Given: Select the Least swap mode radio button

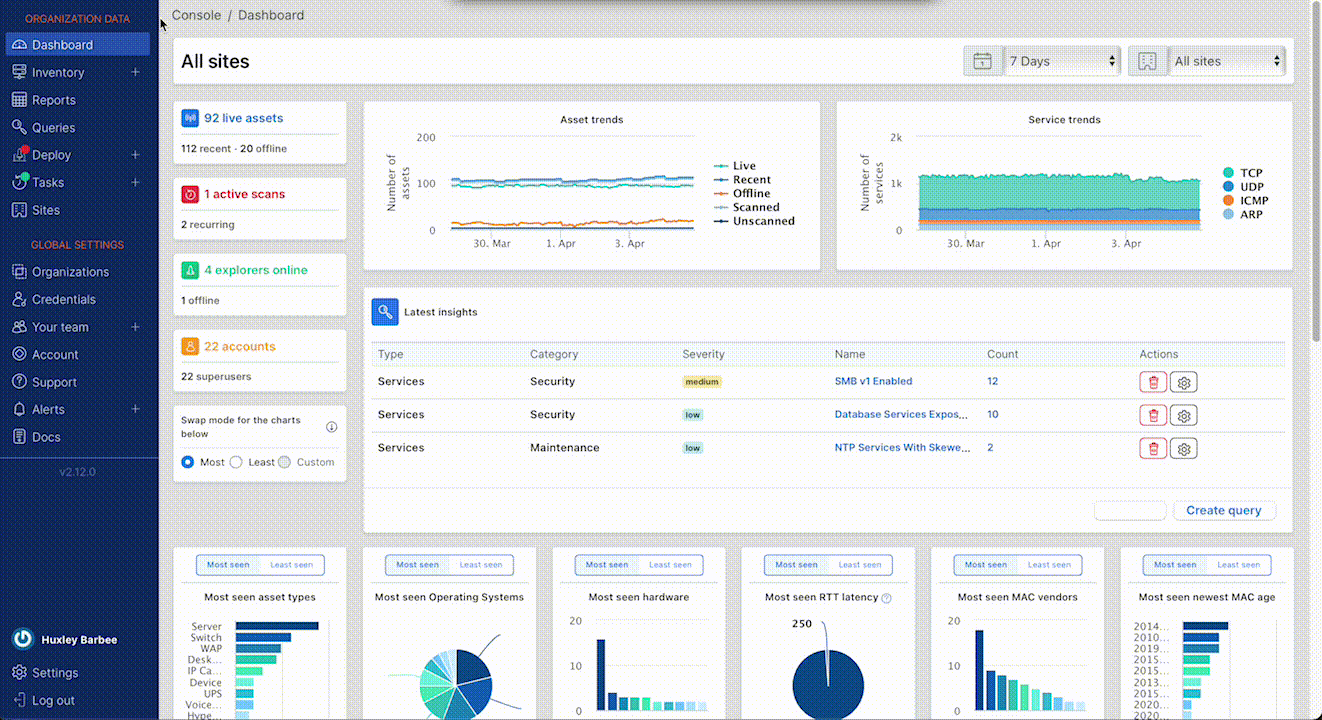Looking at the screenshot, I should (x=236, y=462).
